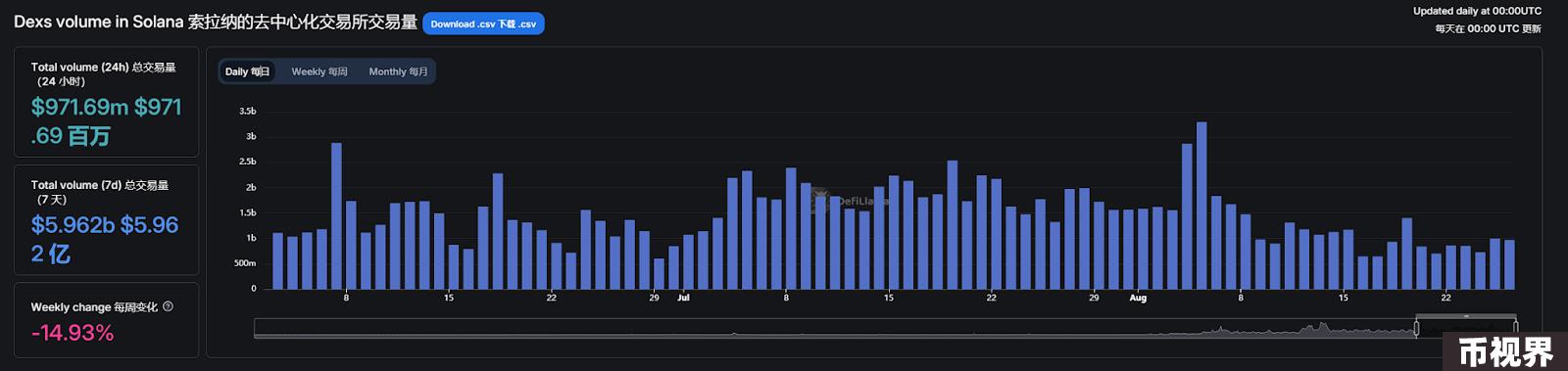1568x371 pixels.
Task: Click the Weekly change label
Action: click(x=94, y=306)
